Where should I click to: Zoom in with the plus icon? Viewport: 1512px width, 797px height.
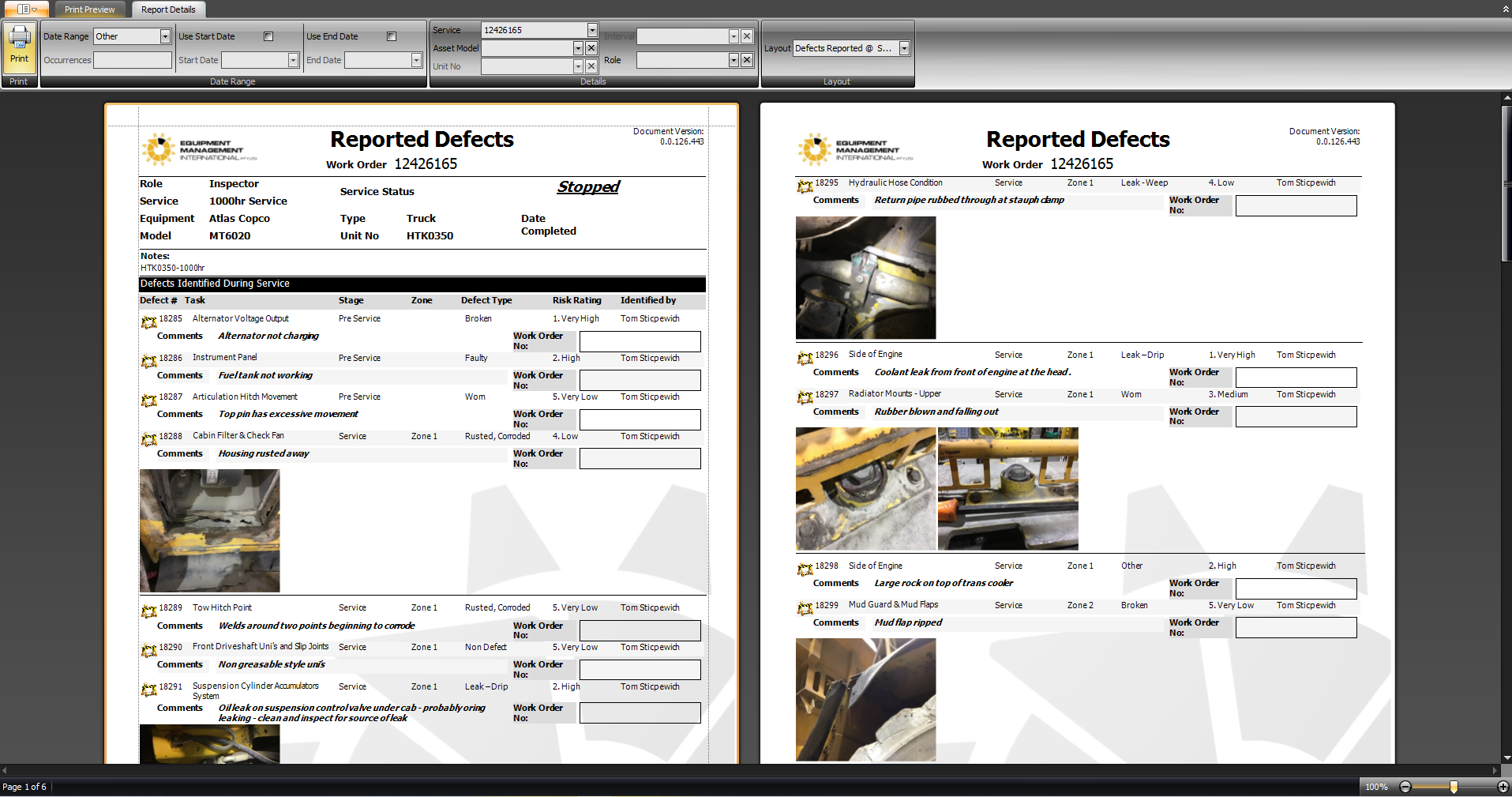[1503, 787]
